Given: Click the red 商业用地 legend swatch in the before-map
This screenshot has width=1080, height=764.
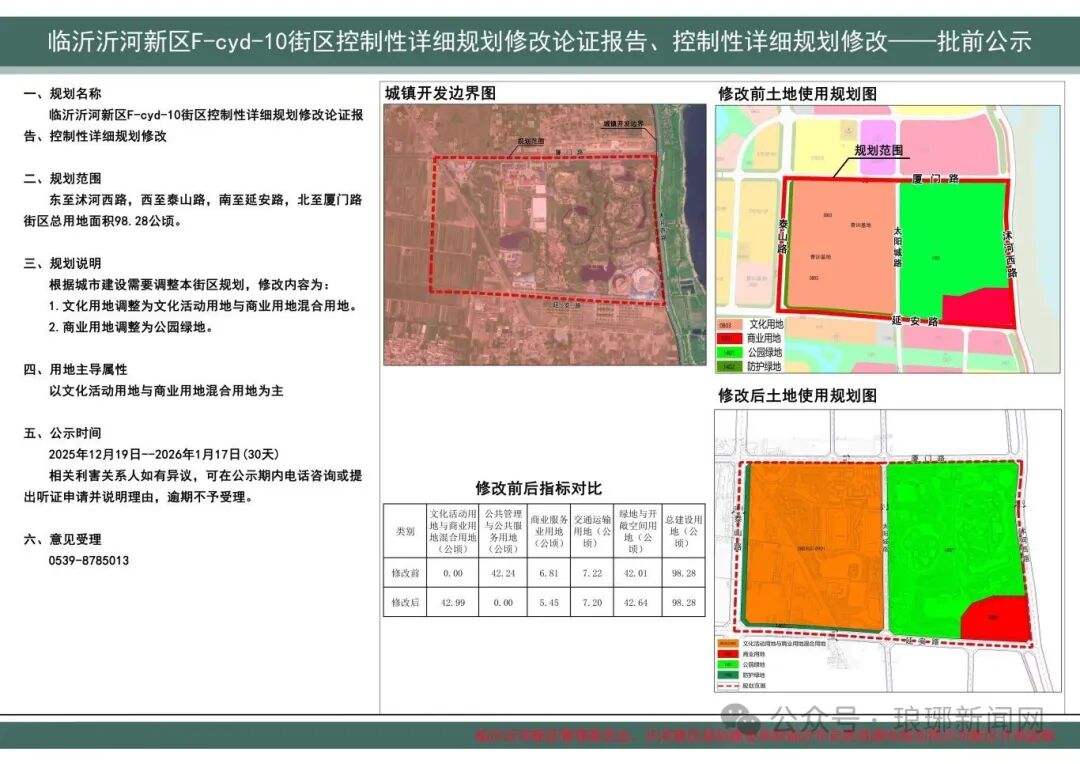Looking at the screenshot, I should (731, 339).
